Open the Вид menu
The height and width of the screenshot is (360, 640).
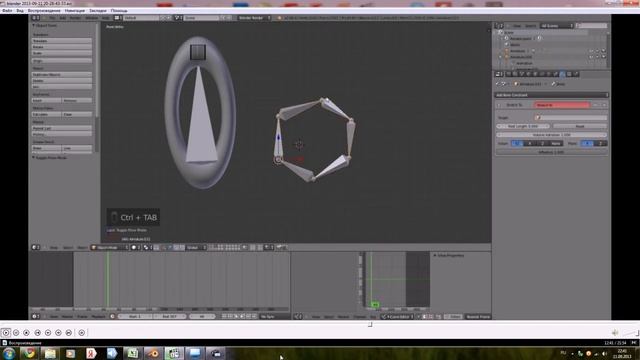(x=20, y=11)
